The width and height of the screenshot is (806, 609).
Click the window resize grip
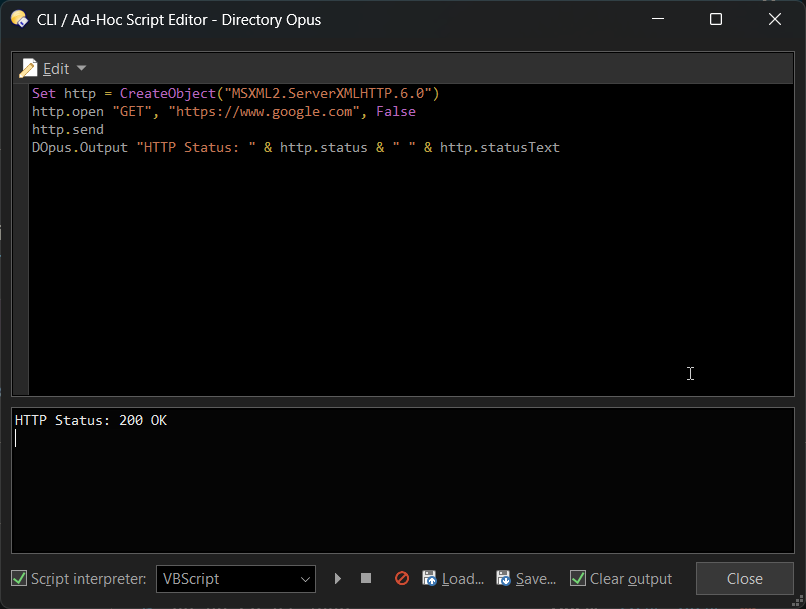(798, 601)
